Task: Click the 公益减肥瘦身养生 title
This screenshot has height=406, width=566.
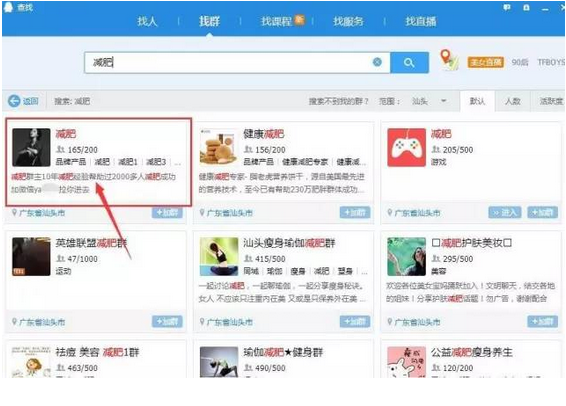Action: pyautogui.click(x=471, y=352)
